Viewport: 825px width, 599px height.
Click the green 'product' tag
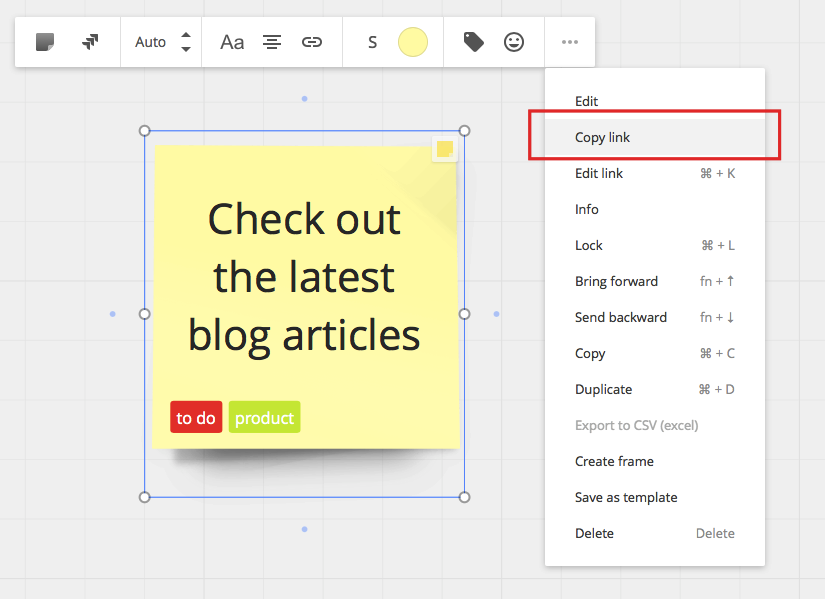pos(264,418)
